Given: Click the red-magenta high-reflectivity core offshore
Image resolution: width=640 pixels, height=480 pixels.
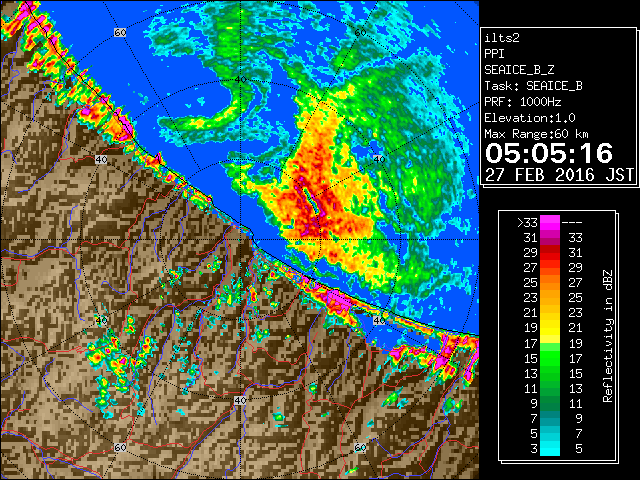Looking at the screenshot, I should pos(312,206).
